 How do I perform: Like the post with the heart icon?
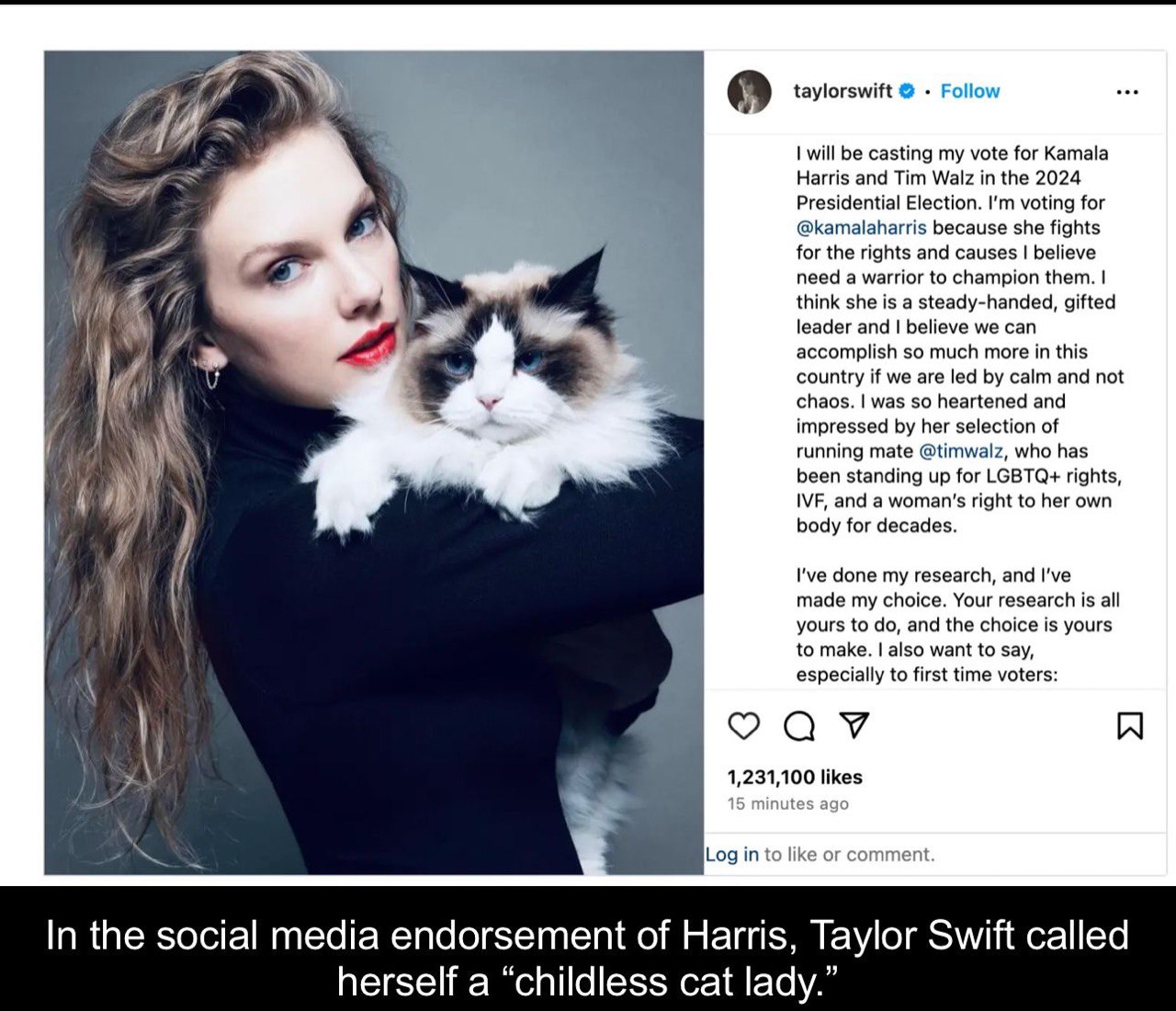[743, 726]
